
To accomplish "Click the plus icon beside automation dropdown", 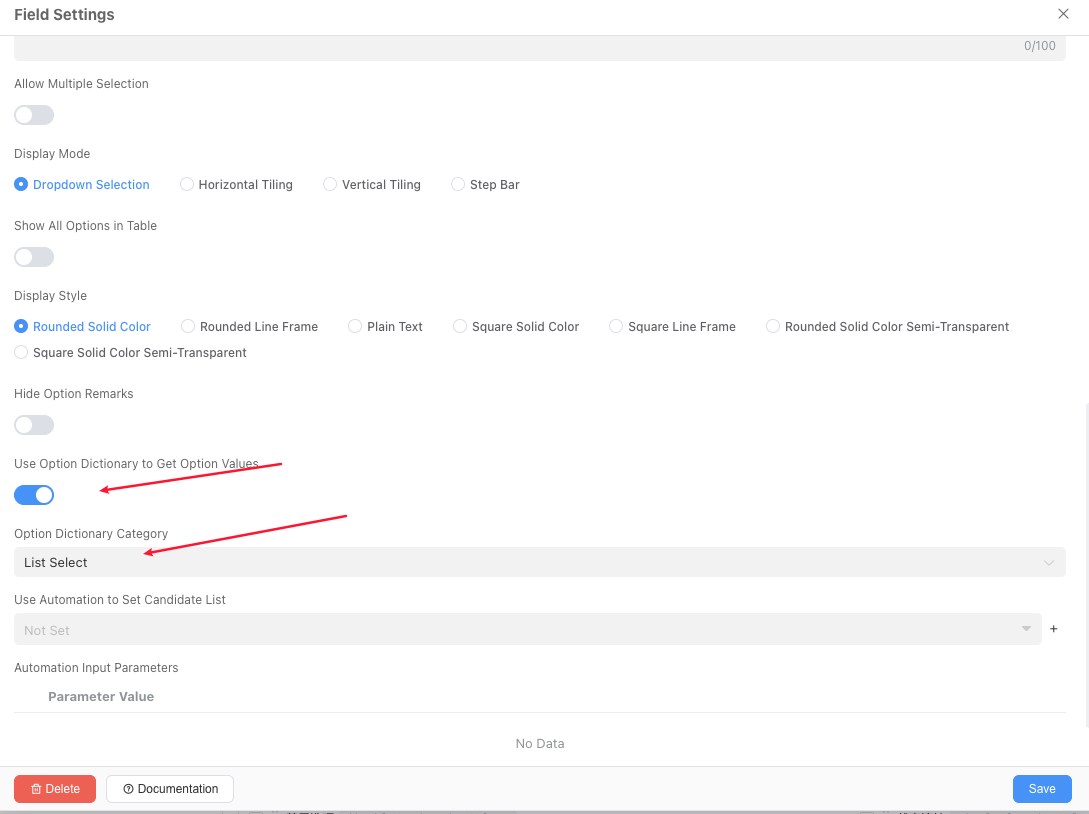I will (x=1053, y=629).
